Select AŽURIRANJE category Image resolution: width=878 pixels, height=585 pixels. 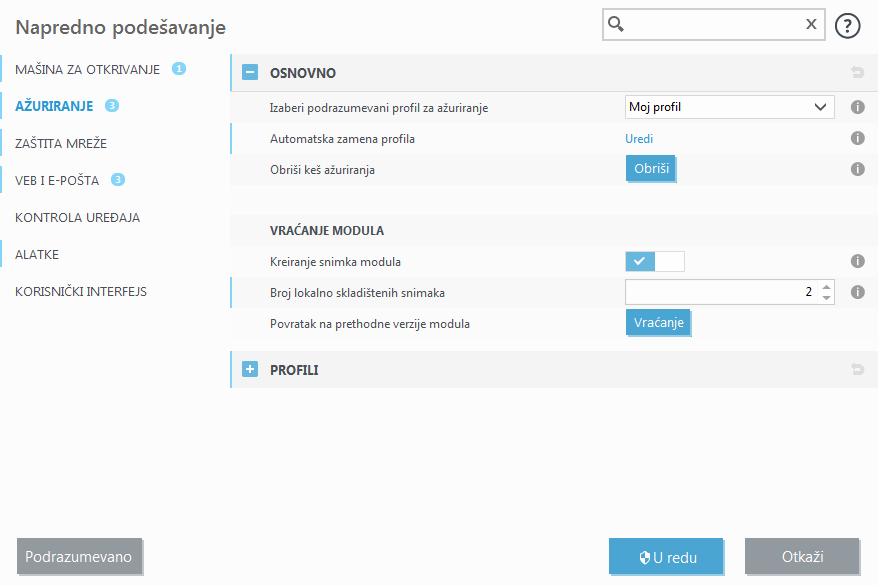pyautogui.click(x=54, y=106)
